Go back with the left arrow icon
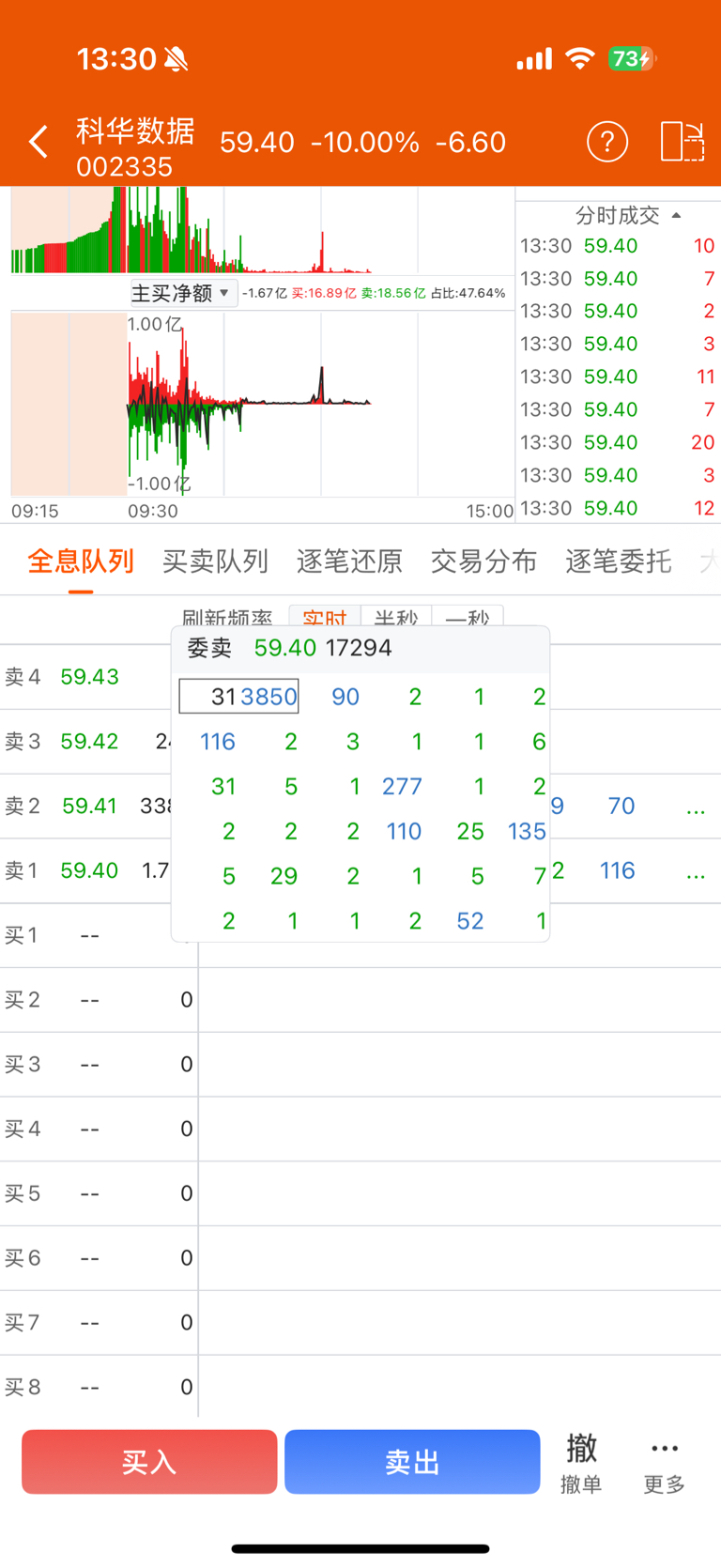This screenshot has width=721, height=1568. [38, 142]
